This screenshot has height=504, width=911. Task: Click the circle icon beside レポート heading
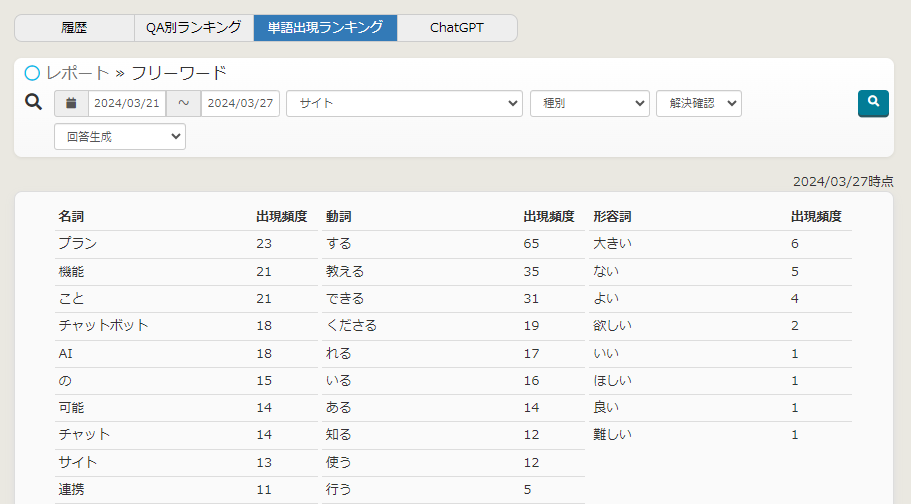pyautogui.click(x=32, y=73)
